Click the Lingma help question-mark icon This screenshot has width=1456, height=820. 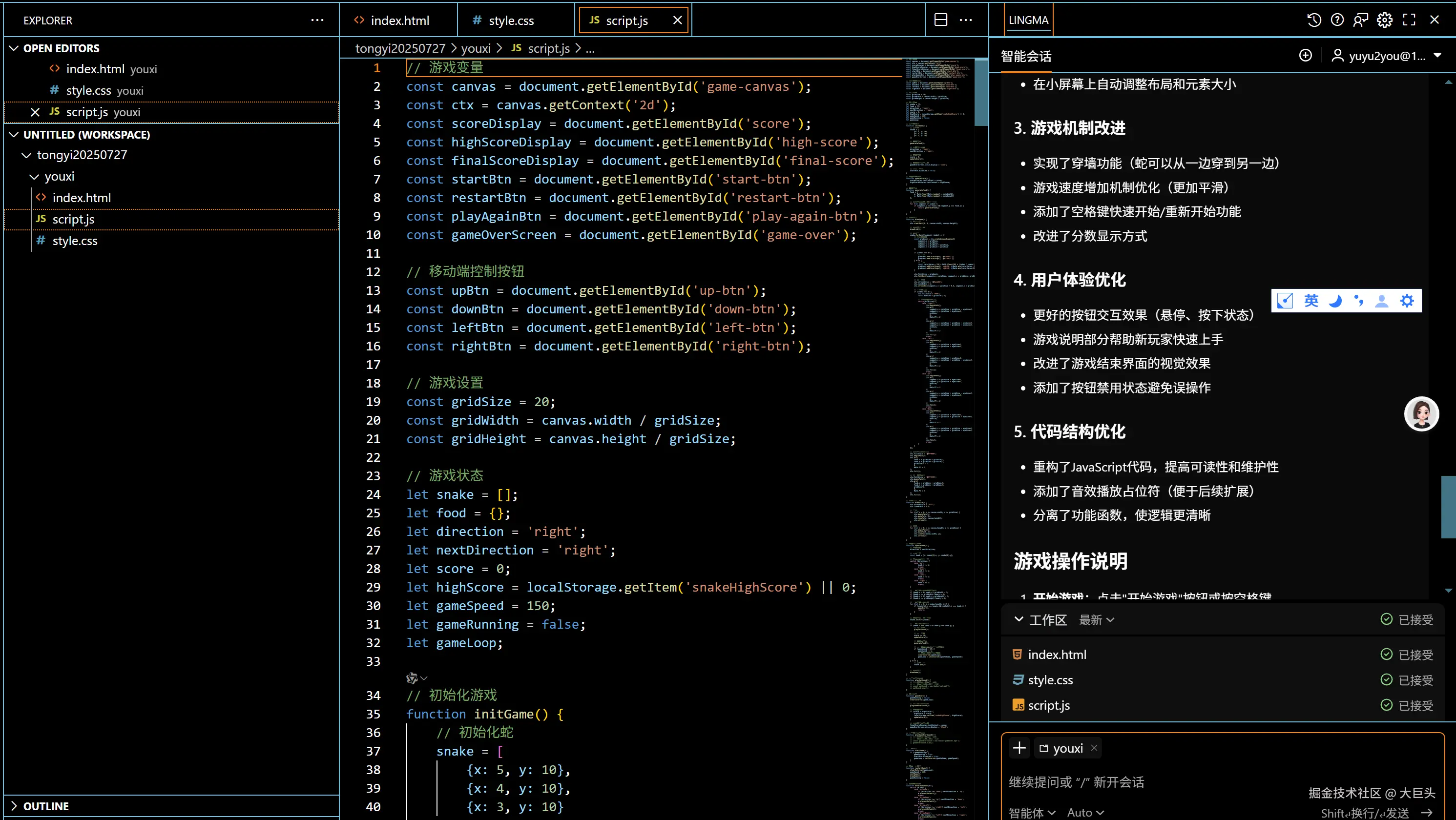pyautogui.click(x=1337, y=20)
